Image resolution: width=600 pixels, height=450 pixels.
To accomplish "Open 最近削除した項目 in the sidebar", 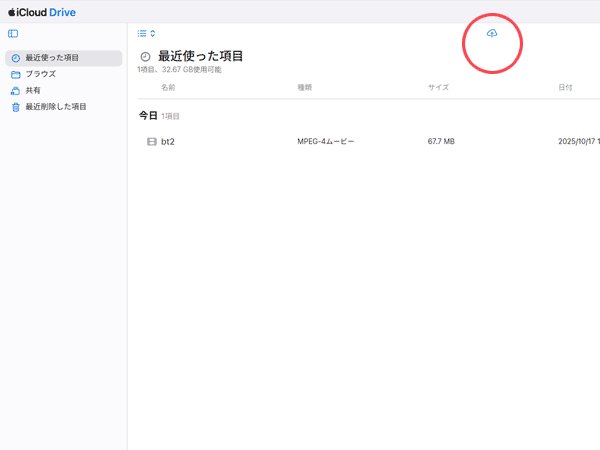I will 56,106.
